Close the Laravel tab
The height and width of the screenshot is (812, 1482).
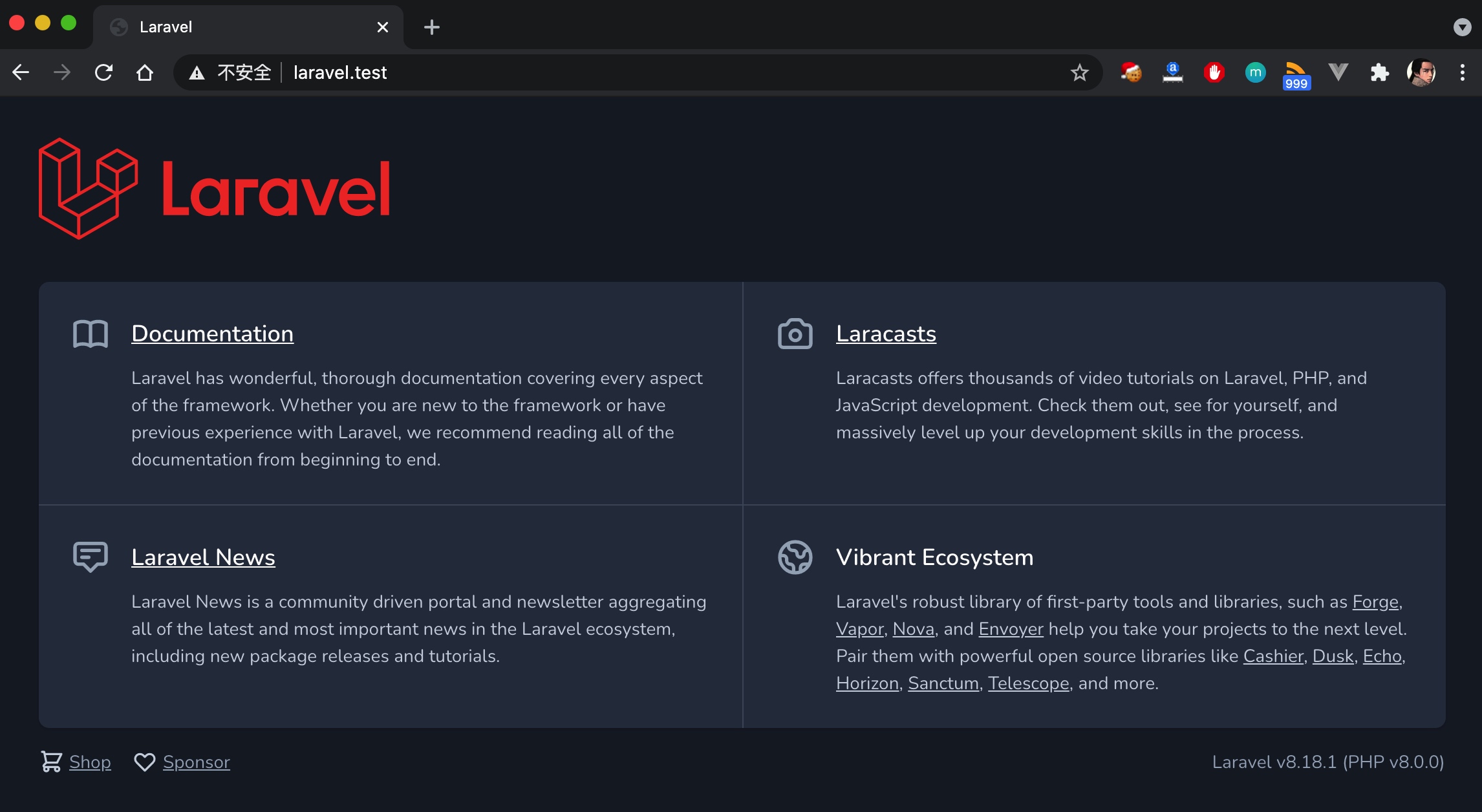coord(383,27)
